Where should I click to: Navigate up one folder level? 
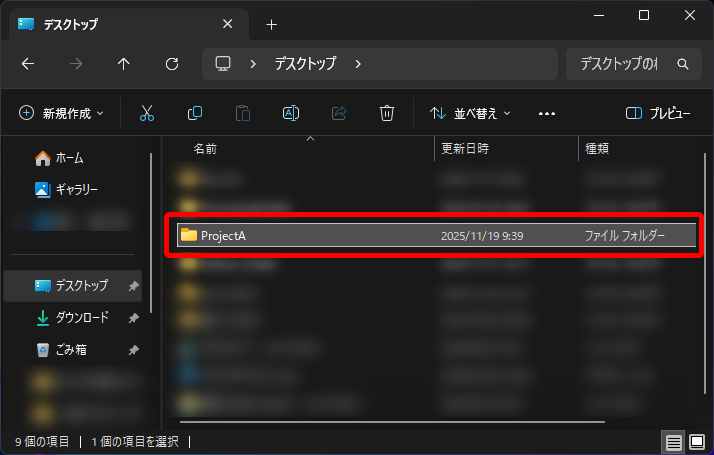[x=124, y=63]
